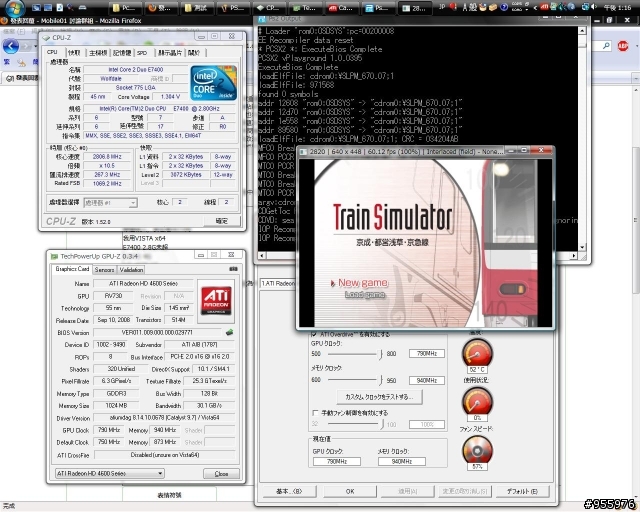Click the GPU clock slider handle

coord(379,354)
